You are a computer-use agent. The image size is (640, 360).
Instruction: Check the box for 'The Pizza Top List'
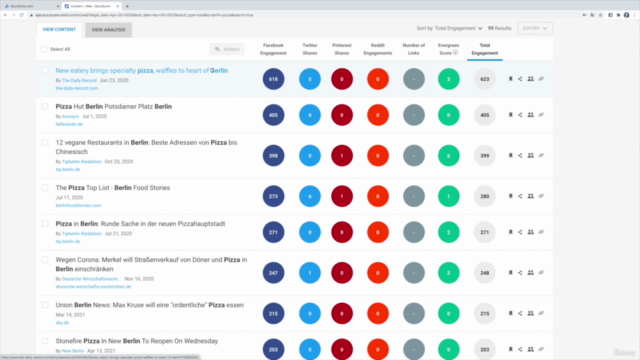(45, 188)
